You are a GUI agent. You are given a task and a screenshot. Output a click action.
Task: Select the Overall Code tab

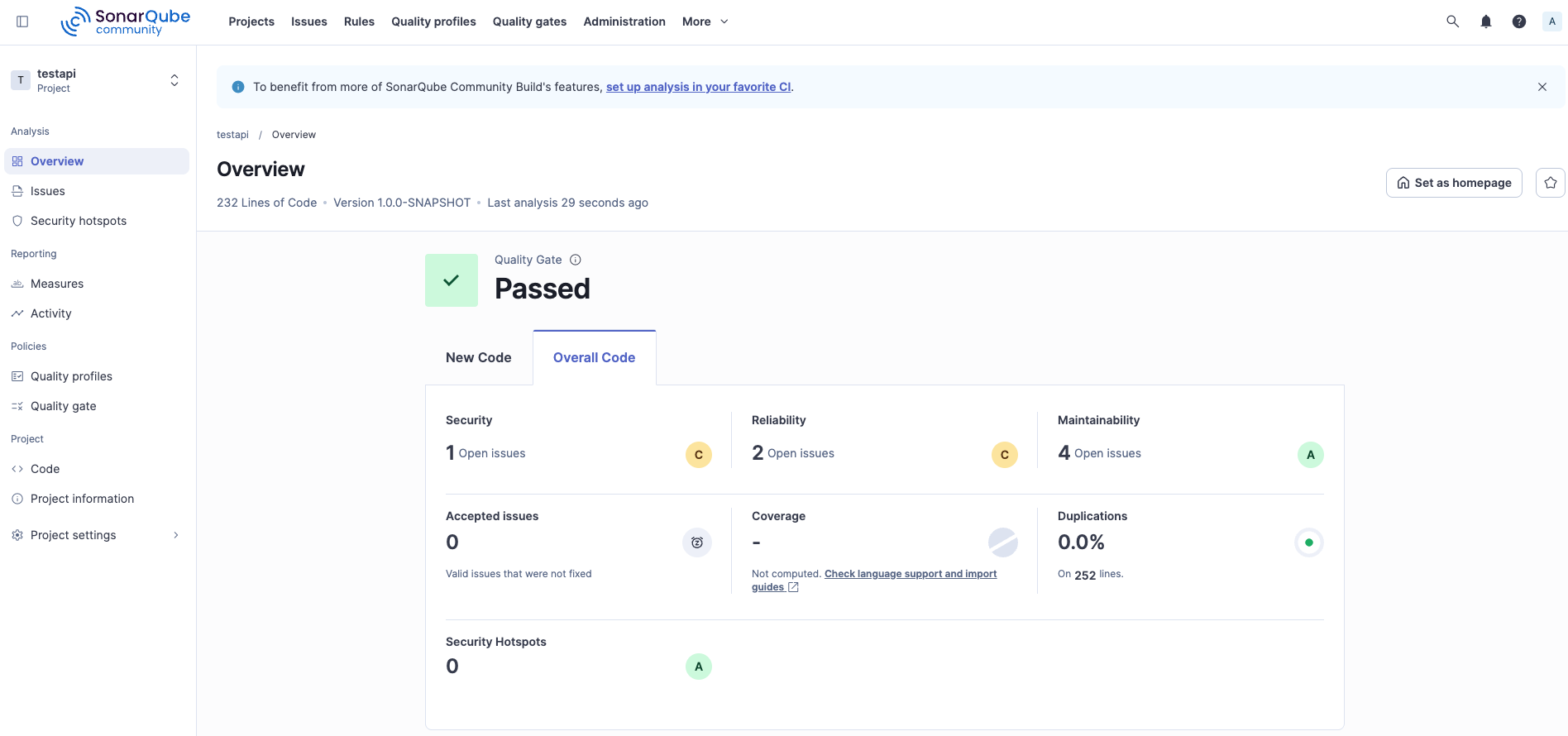pos(595,357)
